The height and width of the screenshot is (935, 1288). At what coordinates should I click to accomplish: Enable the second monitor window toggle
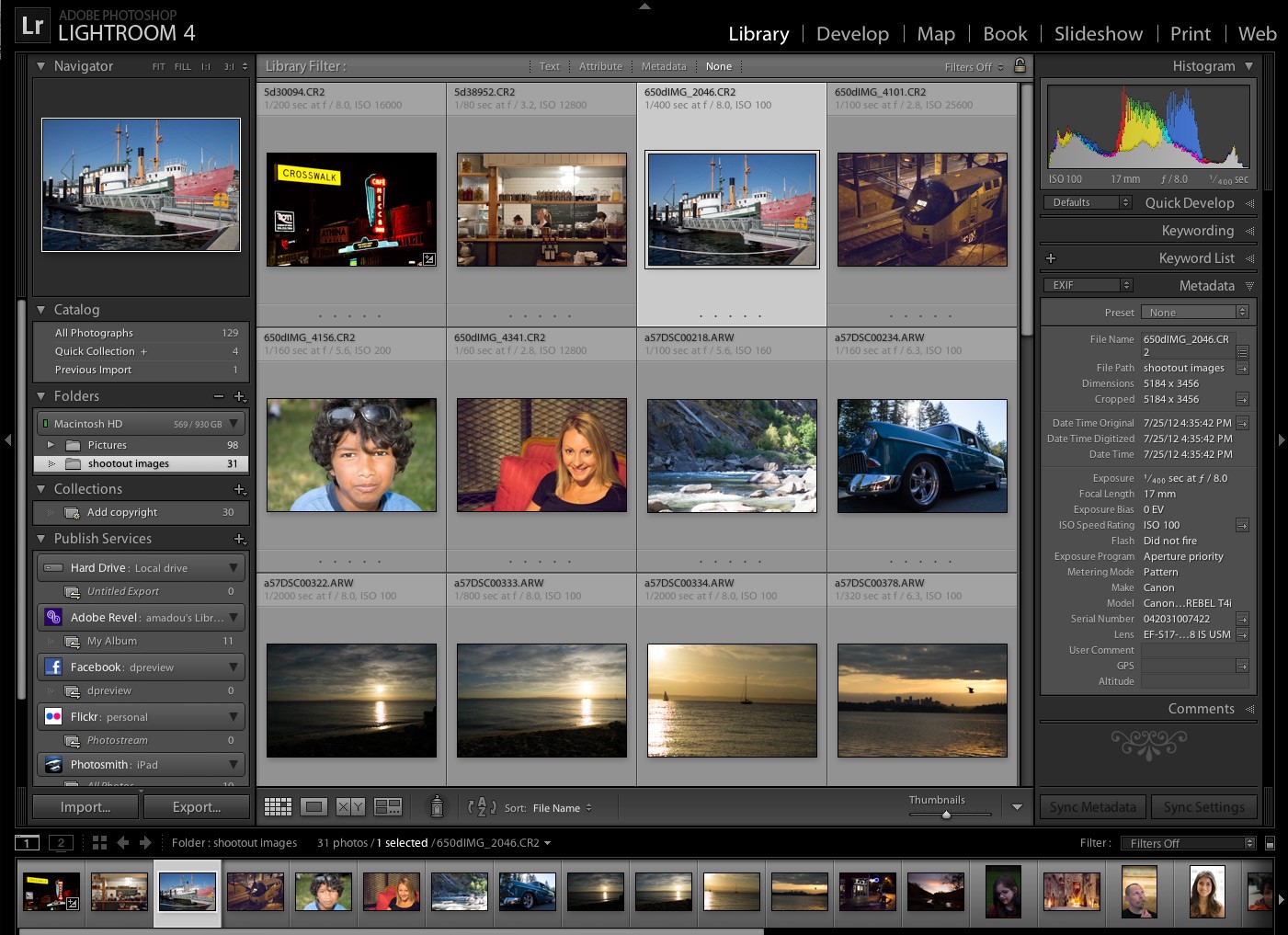coord(60,842)
